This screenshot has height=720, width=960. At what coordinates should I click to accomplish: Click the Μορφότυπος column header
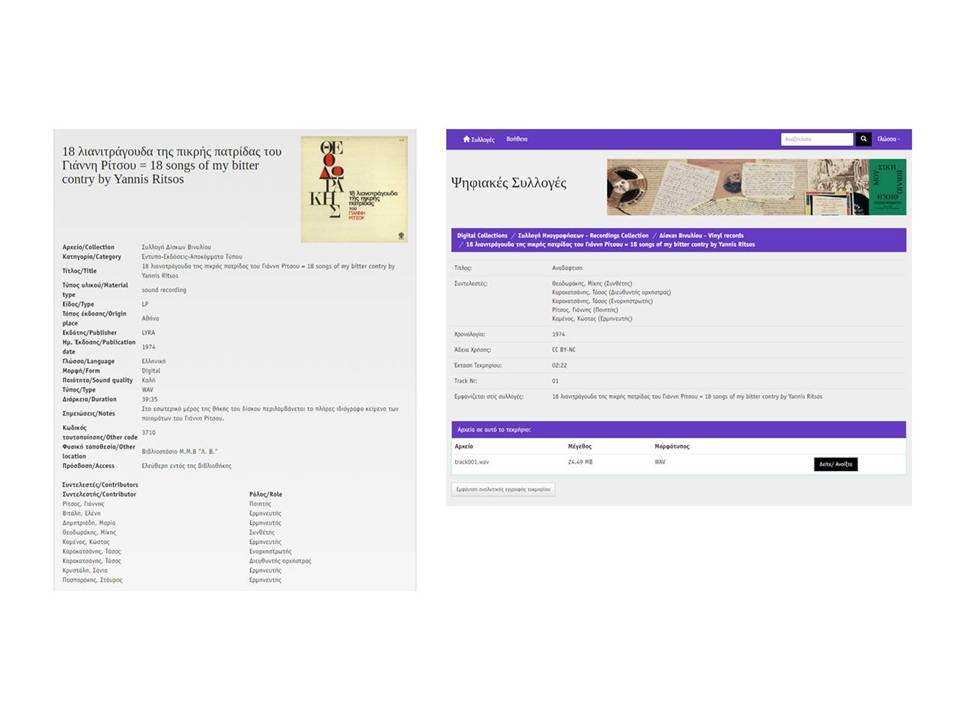click(x=672, y=446)
